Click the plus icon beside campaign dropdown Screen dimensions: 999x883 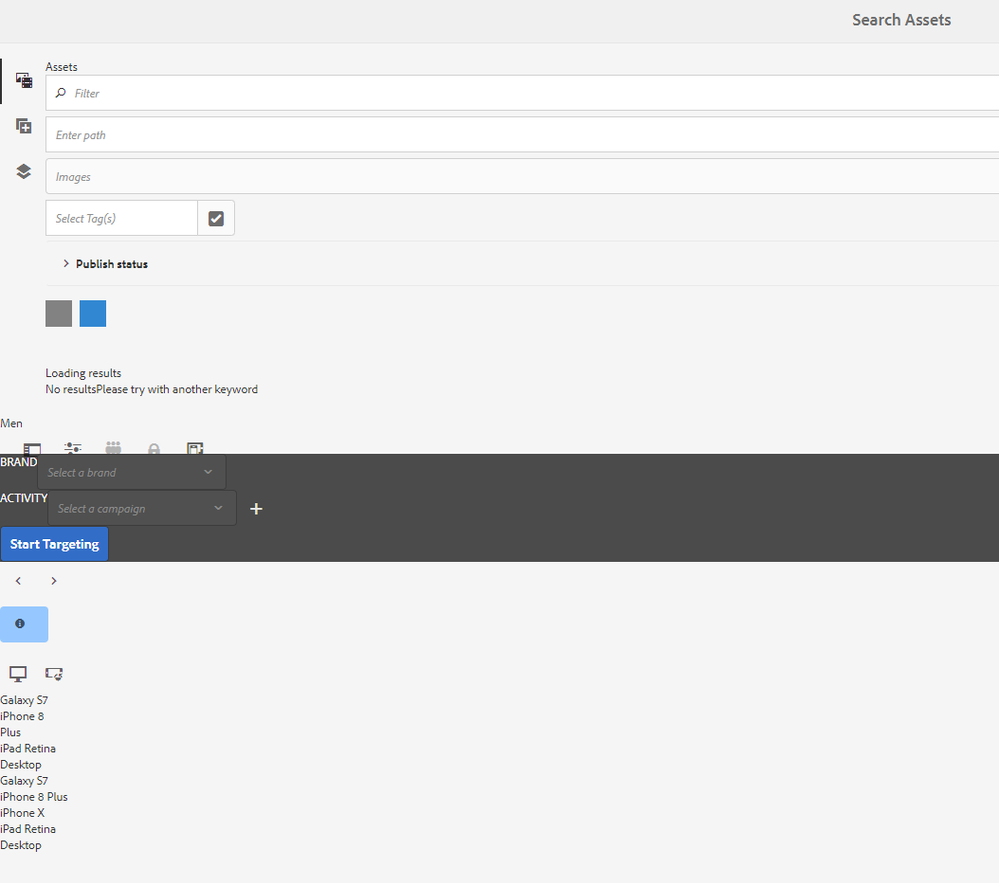tap(256, 509)
